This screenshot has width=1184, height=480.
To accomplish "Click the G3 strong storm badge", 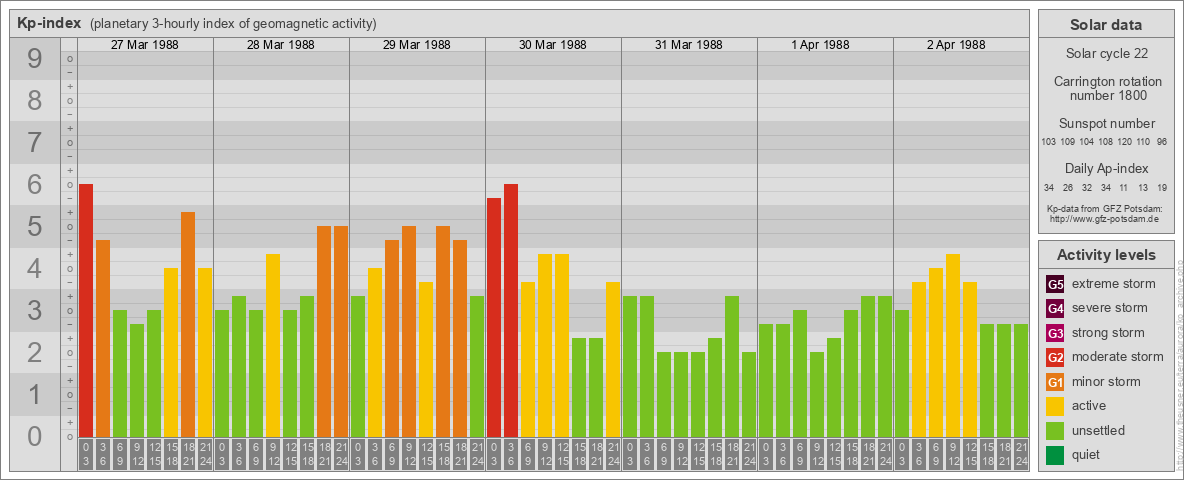I will [x=1055, y=333].
